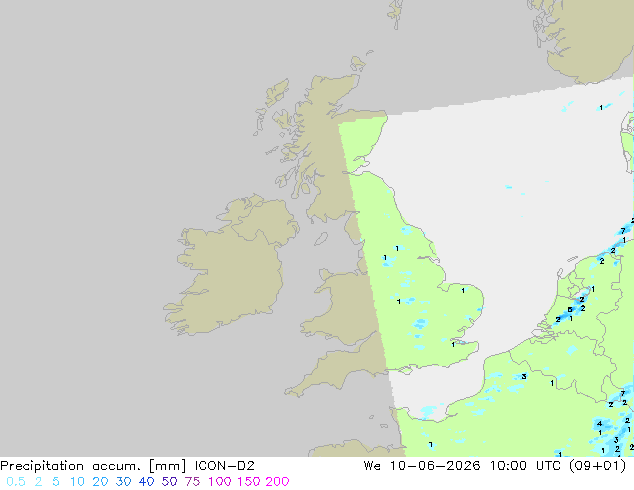The height and width of the screenshot is (490, 634).
Task: Select the 75 mm legend value
Action: pyautogui.click(x=192, y=482)
